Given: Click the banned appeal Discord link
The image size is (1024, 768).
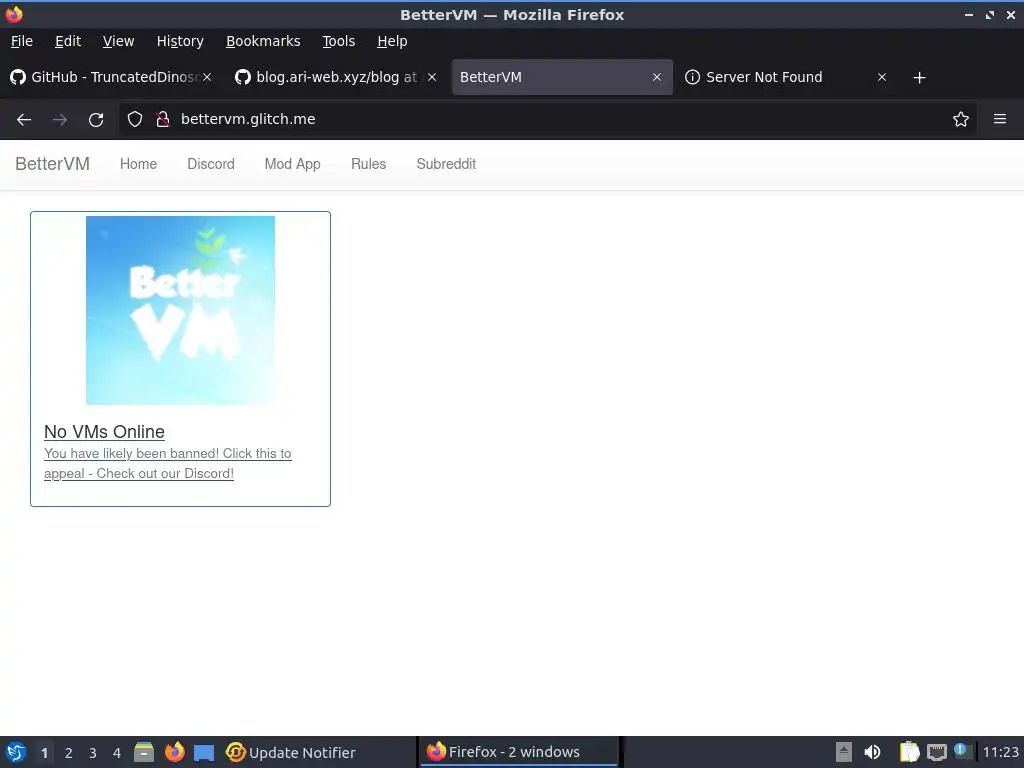Looking at the screenshot, I should pos(168,463).
